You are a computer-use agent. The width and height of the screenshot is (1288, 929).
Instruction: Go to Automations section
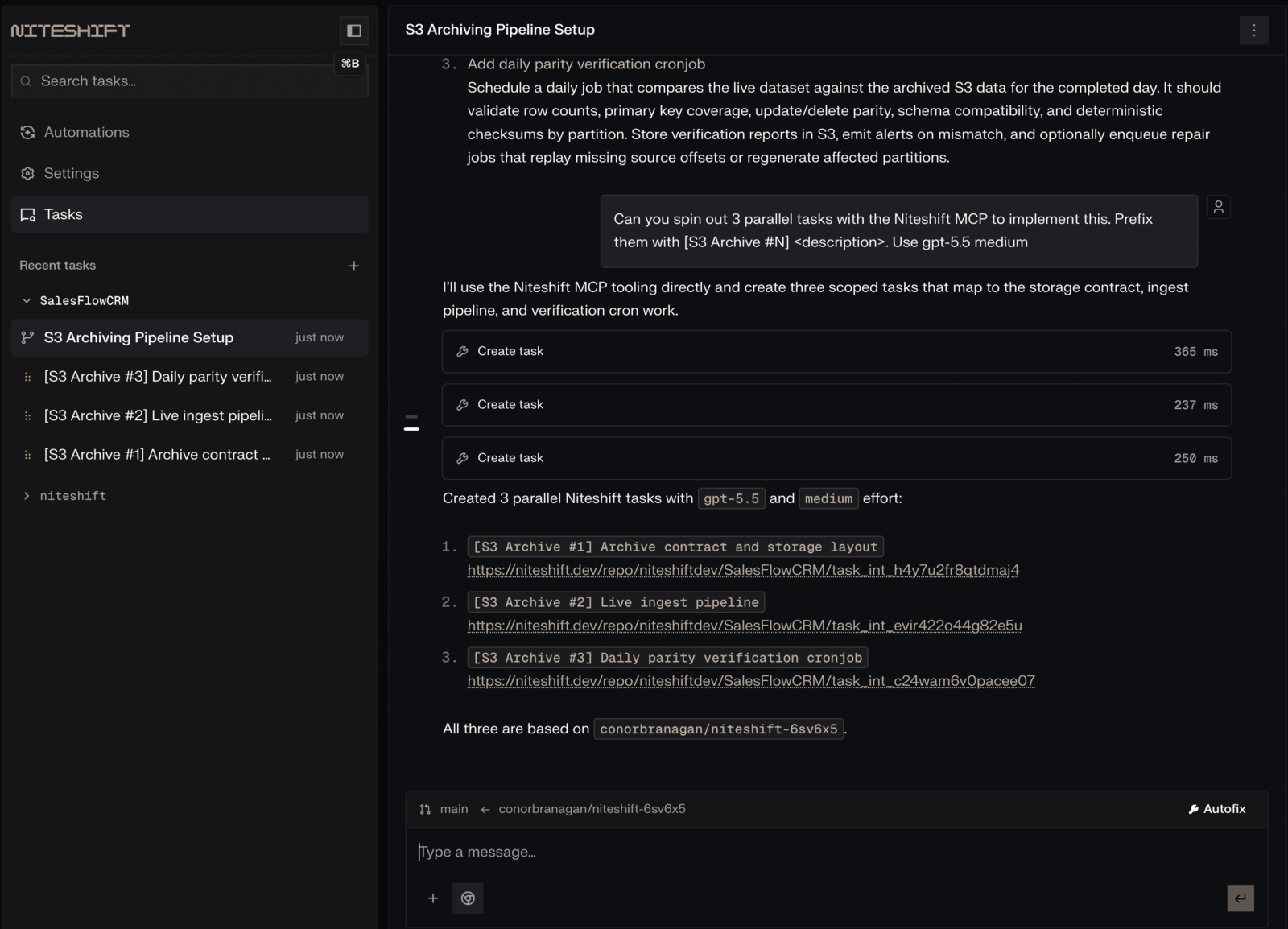190,132
